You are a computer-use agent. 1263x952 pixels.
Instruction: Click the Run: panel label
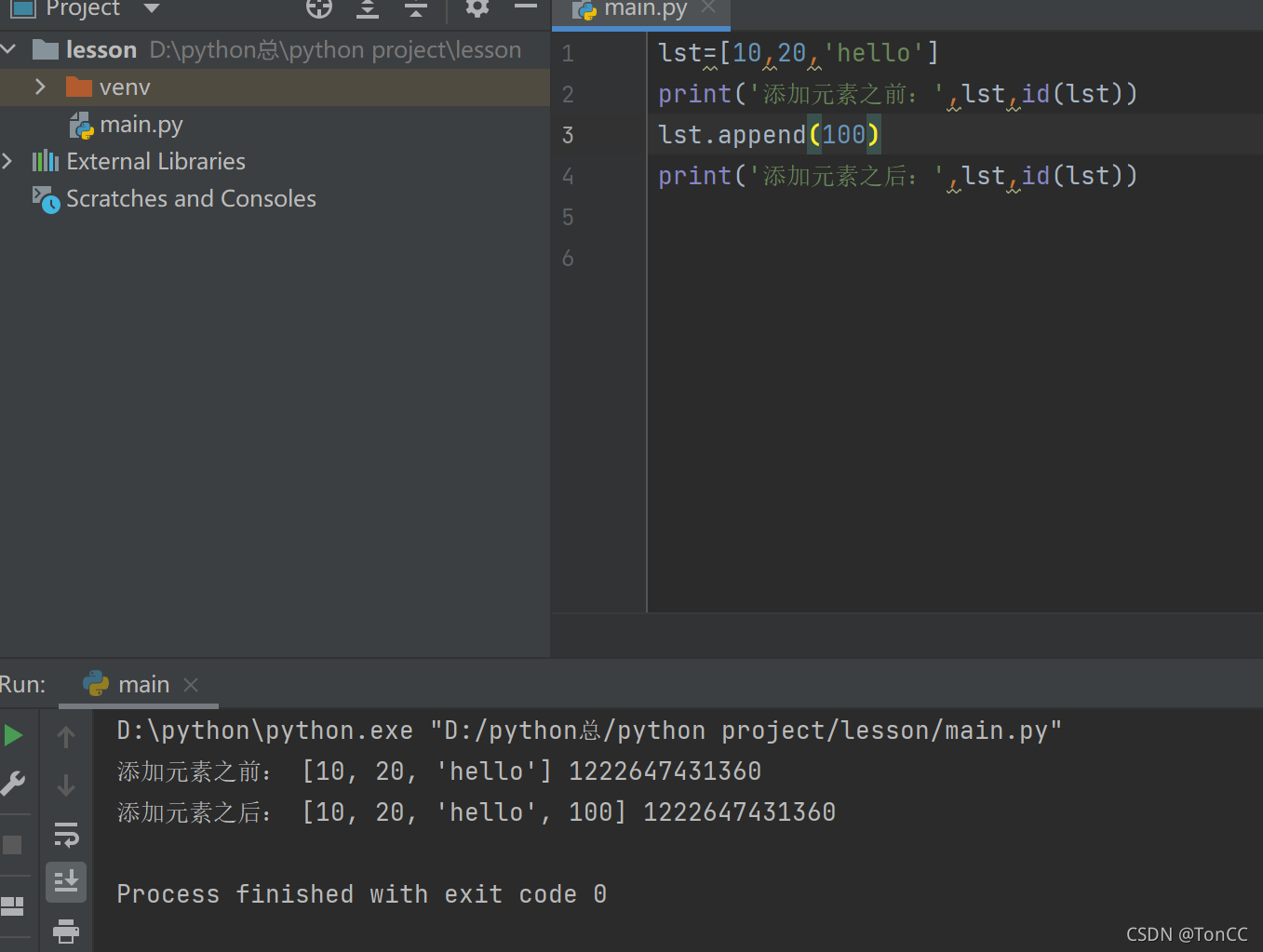pos(22,685)
